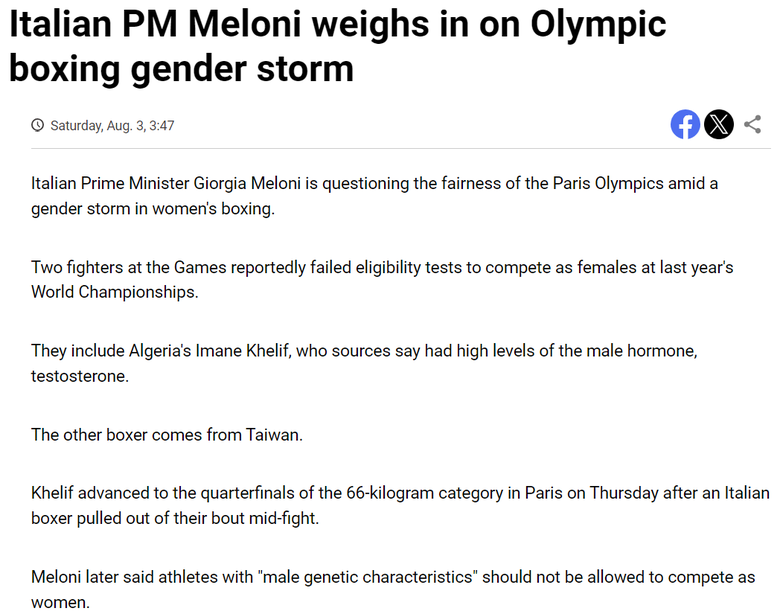Click the paragraph starting 'Two fighters at the Games'

tap(382, 280)
